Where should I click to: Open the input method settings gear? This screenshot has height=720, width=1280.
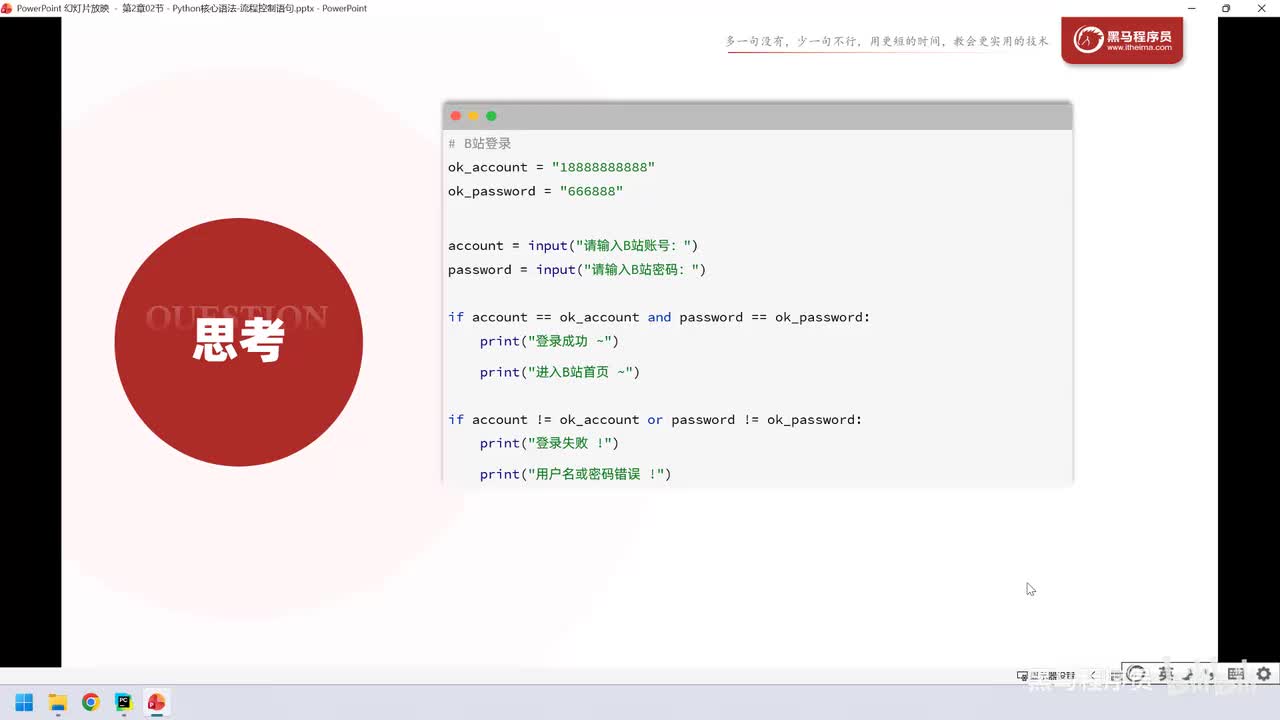[x=1264, y=675]
